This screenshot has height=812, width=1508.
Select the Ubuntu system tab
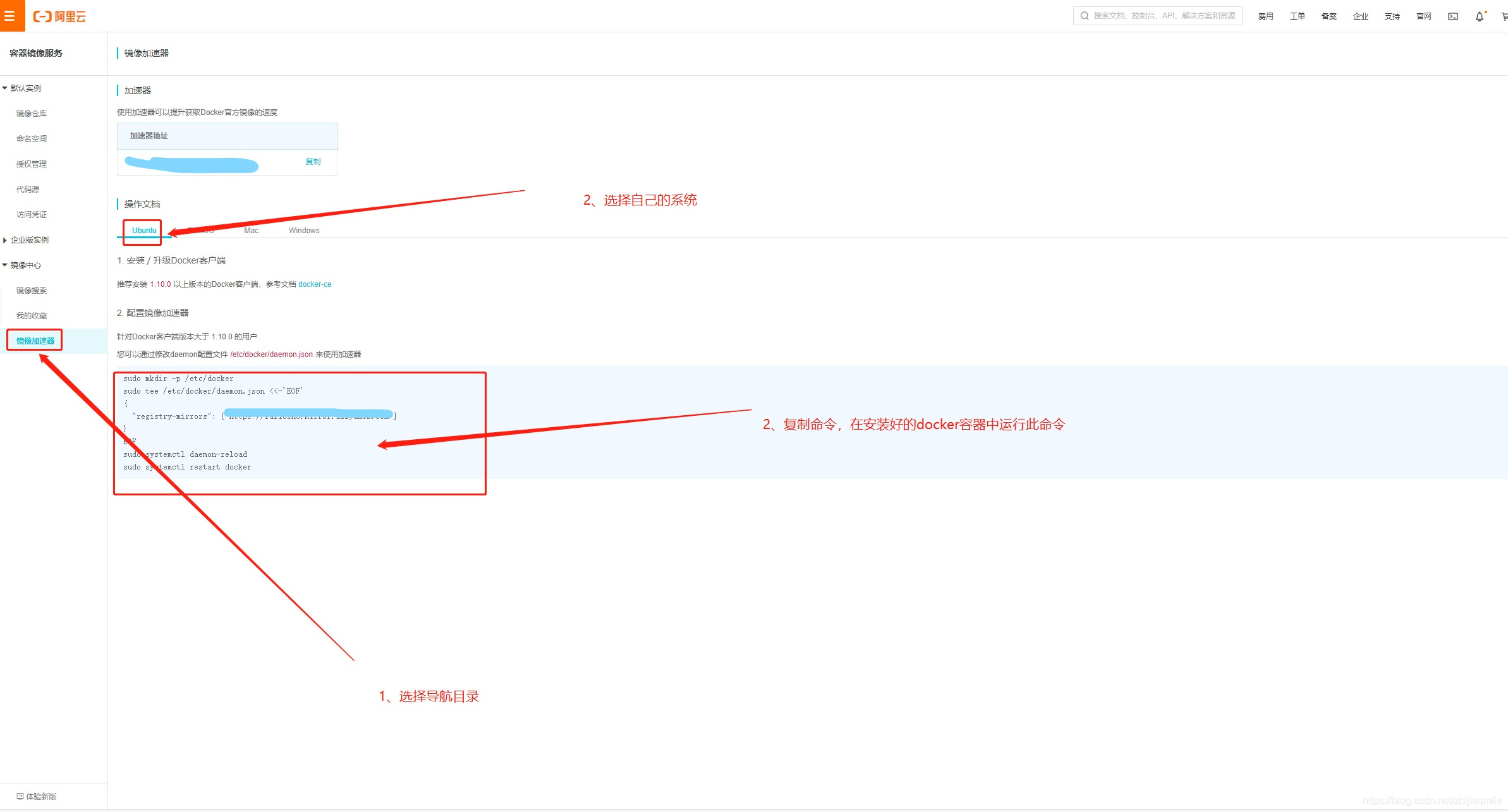(143, 230)
